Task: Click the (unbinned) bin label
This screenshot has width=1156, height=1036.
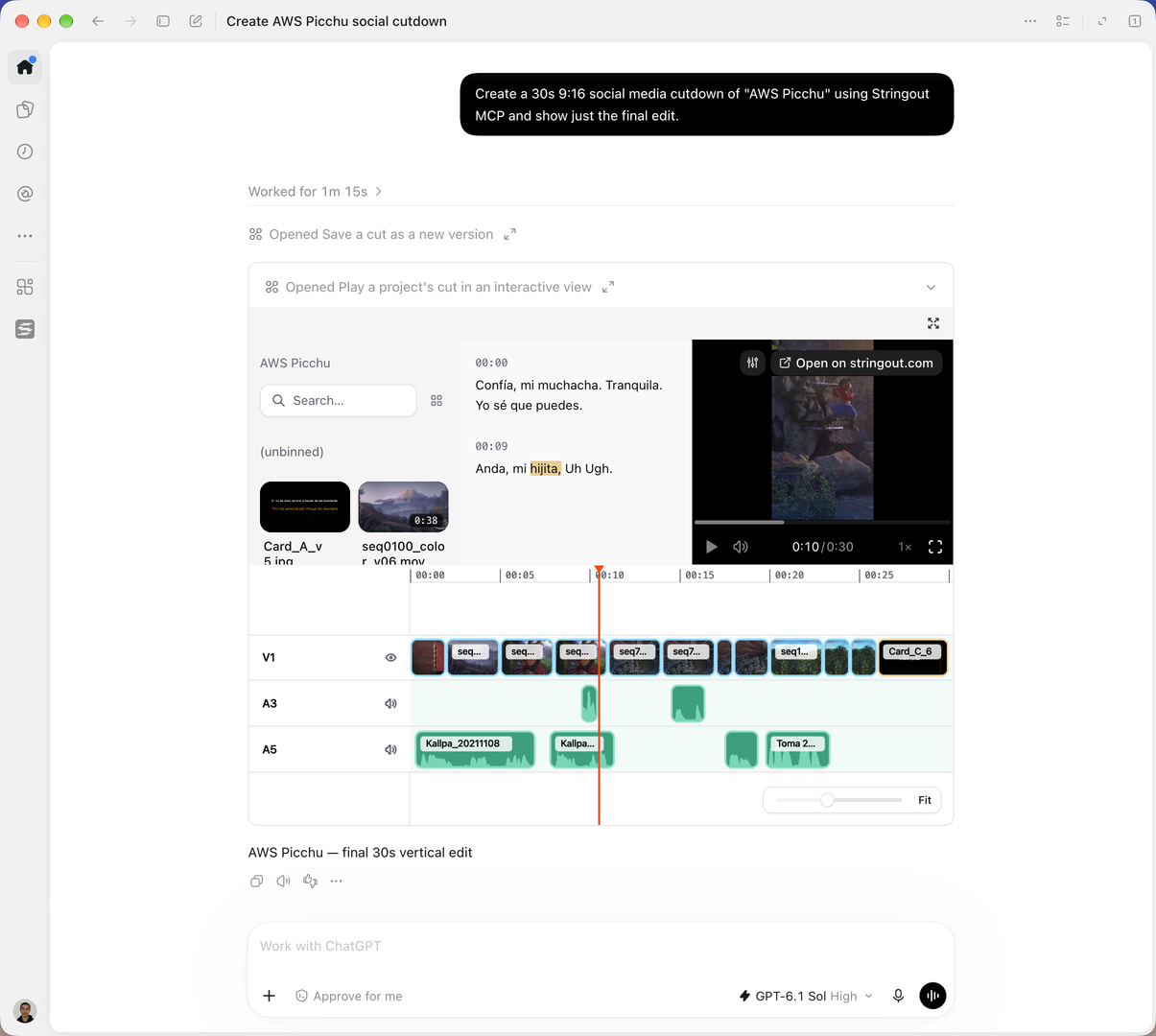Action: click(292, 452)
